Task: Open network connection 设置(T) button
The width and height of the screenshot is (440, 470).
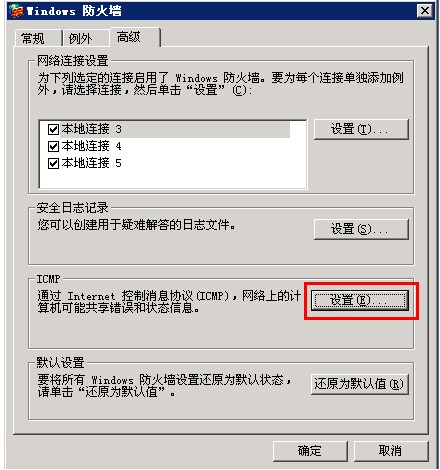Action: click(361, 129)
